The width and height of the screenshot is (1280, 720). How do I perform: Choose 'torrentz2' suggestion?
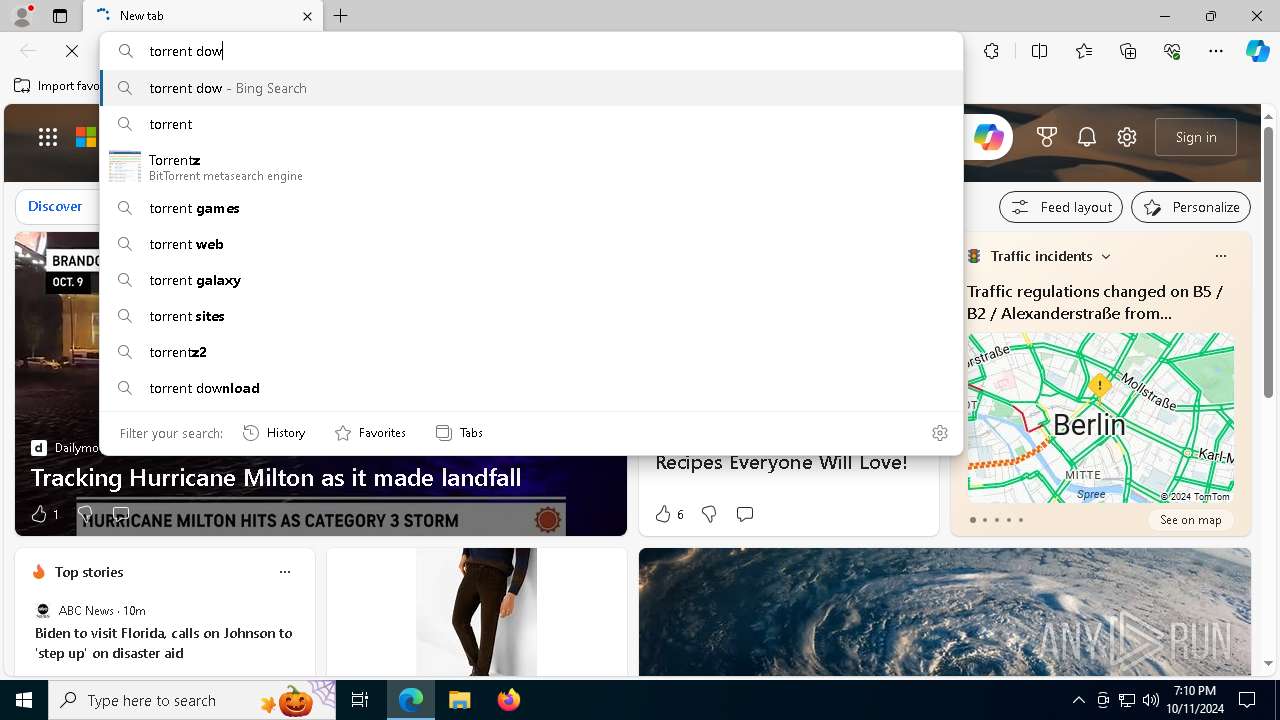coord(531,352)
